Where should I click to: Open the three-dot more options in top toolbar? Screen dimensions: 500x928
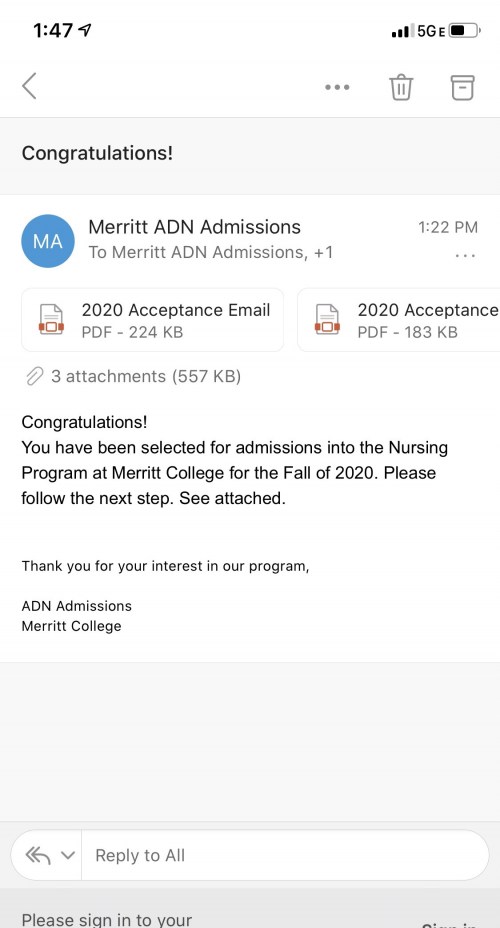337,87
